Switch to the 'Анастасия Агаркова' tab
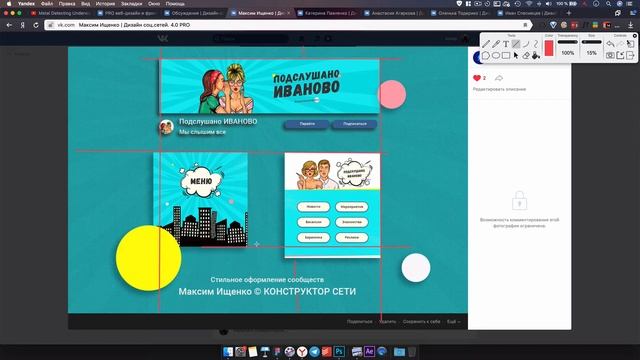Image resolution: width=640 pixels, height=360 pixels. pyautogui.click(x=394, y=13)
